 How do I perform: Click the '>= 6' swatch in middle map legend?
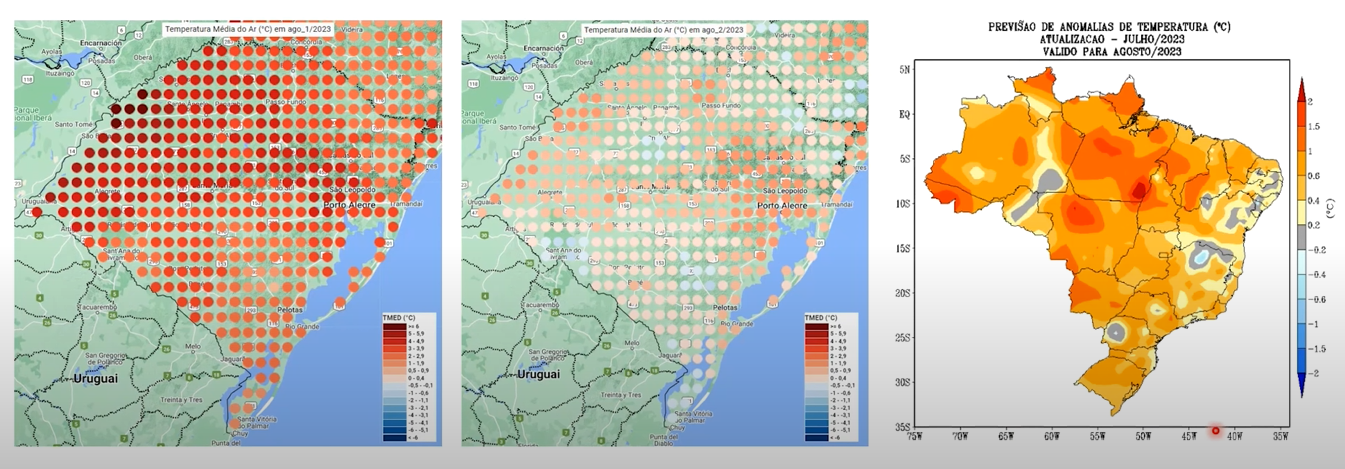(x=817, y=327)
